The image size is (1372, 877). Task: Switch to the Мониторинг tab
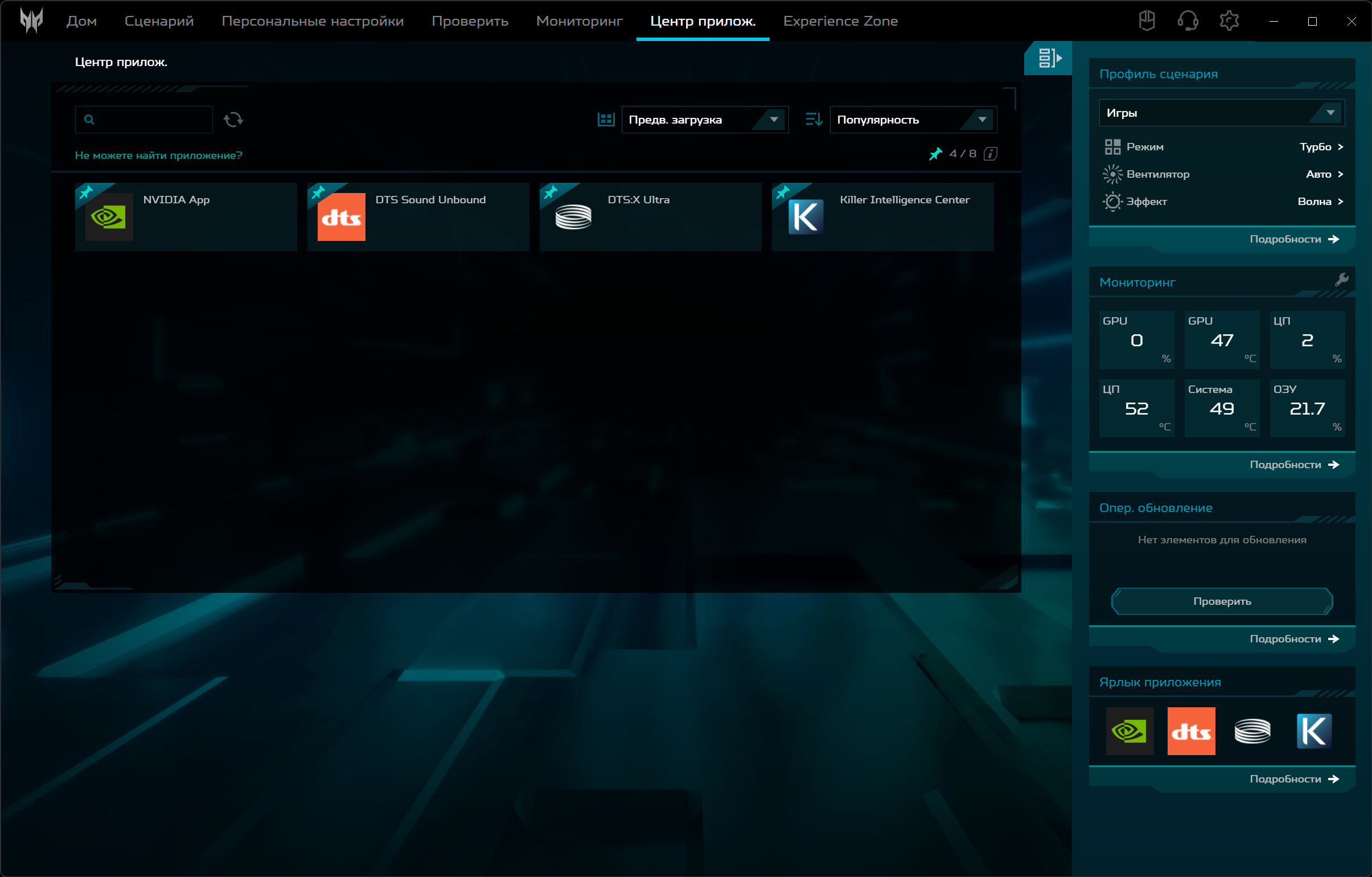coord(579,21)
